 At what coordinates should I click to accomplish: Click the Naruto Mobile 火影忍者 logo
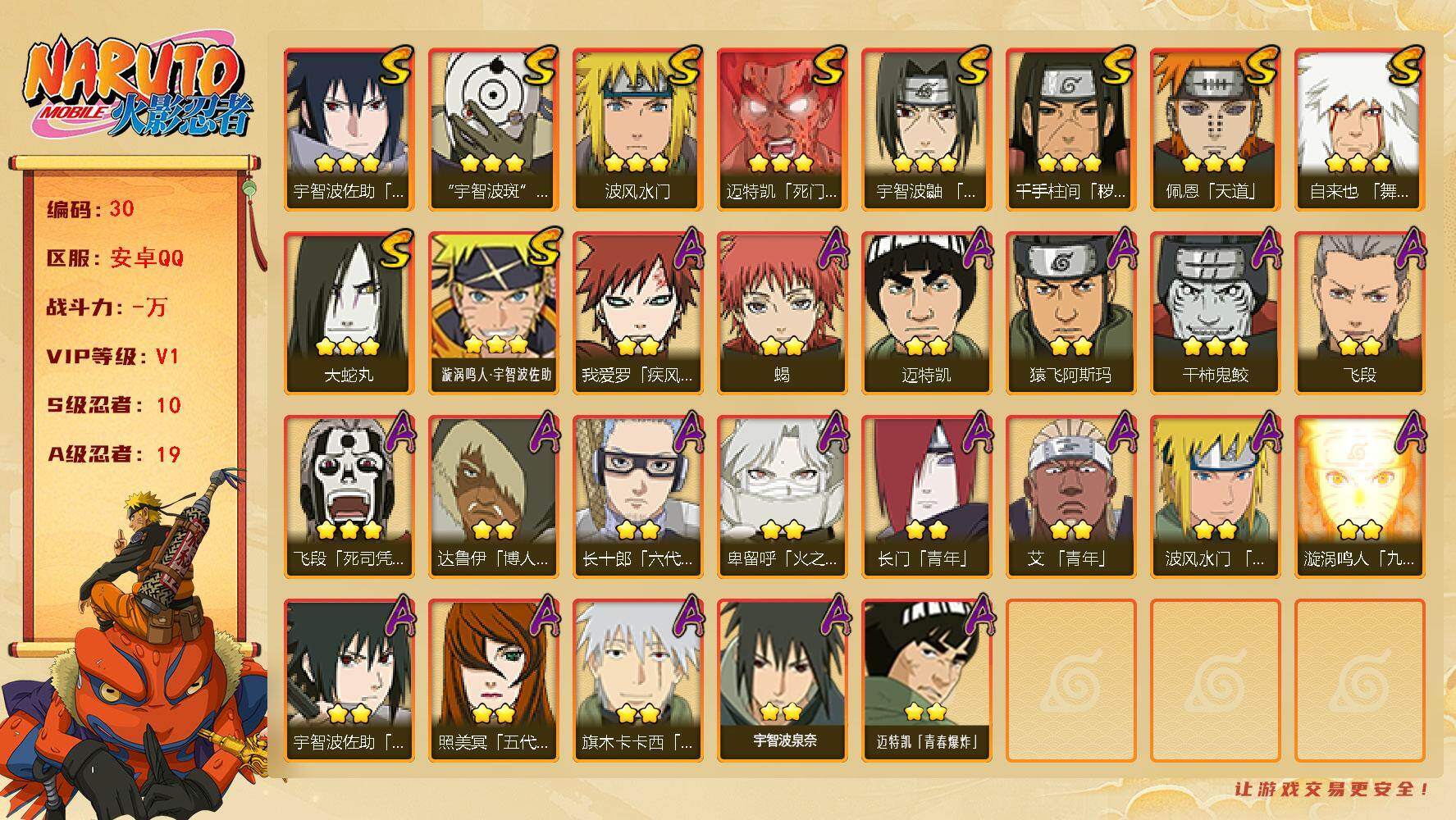138,89
